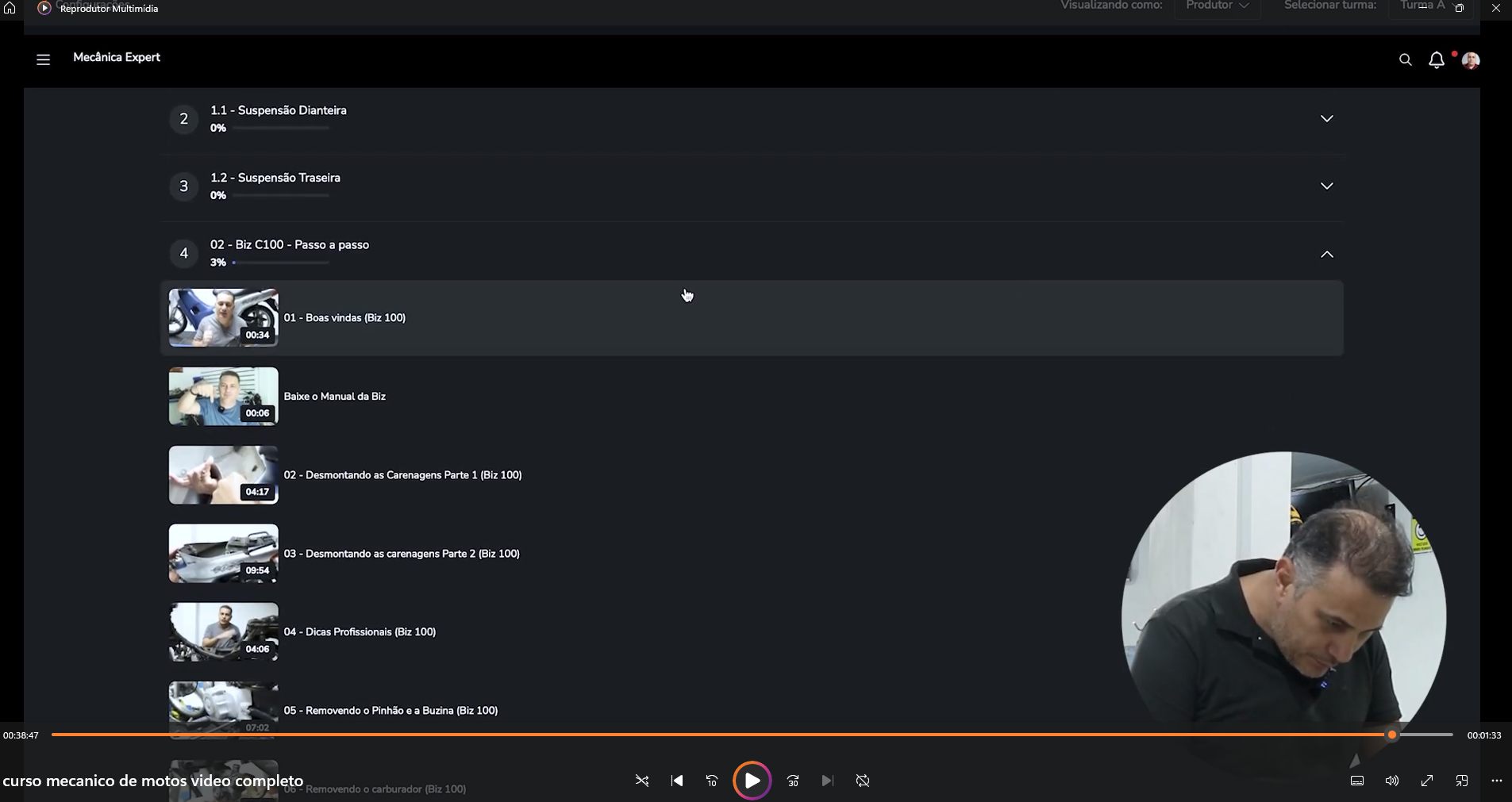Open the more options ellipsis menu
Image resolution: width=1512 pixels, height=802 pixels.
(1497, 781)
